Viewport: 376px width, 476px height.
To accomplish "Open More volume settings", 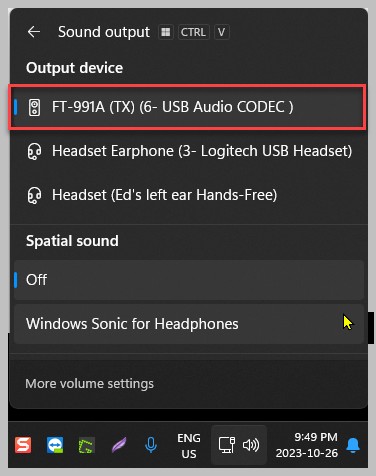I will point(90,384).
